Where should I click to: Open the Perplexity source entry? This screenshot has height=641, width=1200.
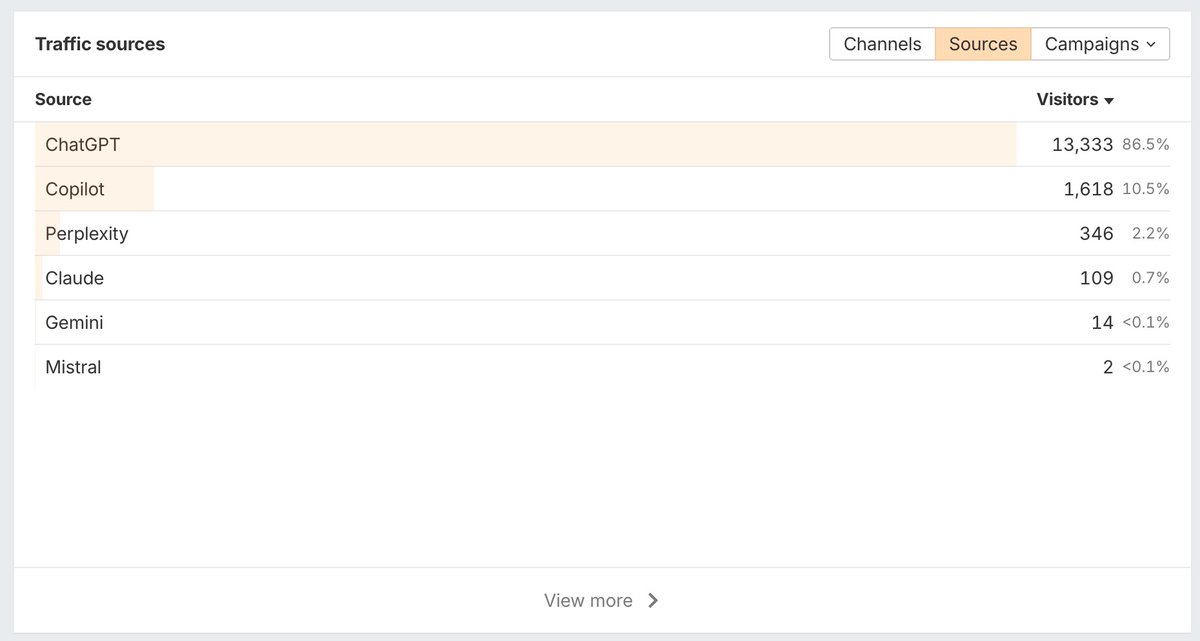87,234
